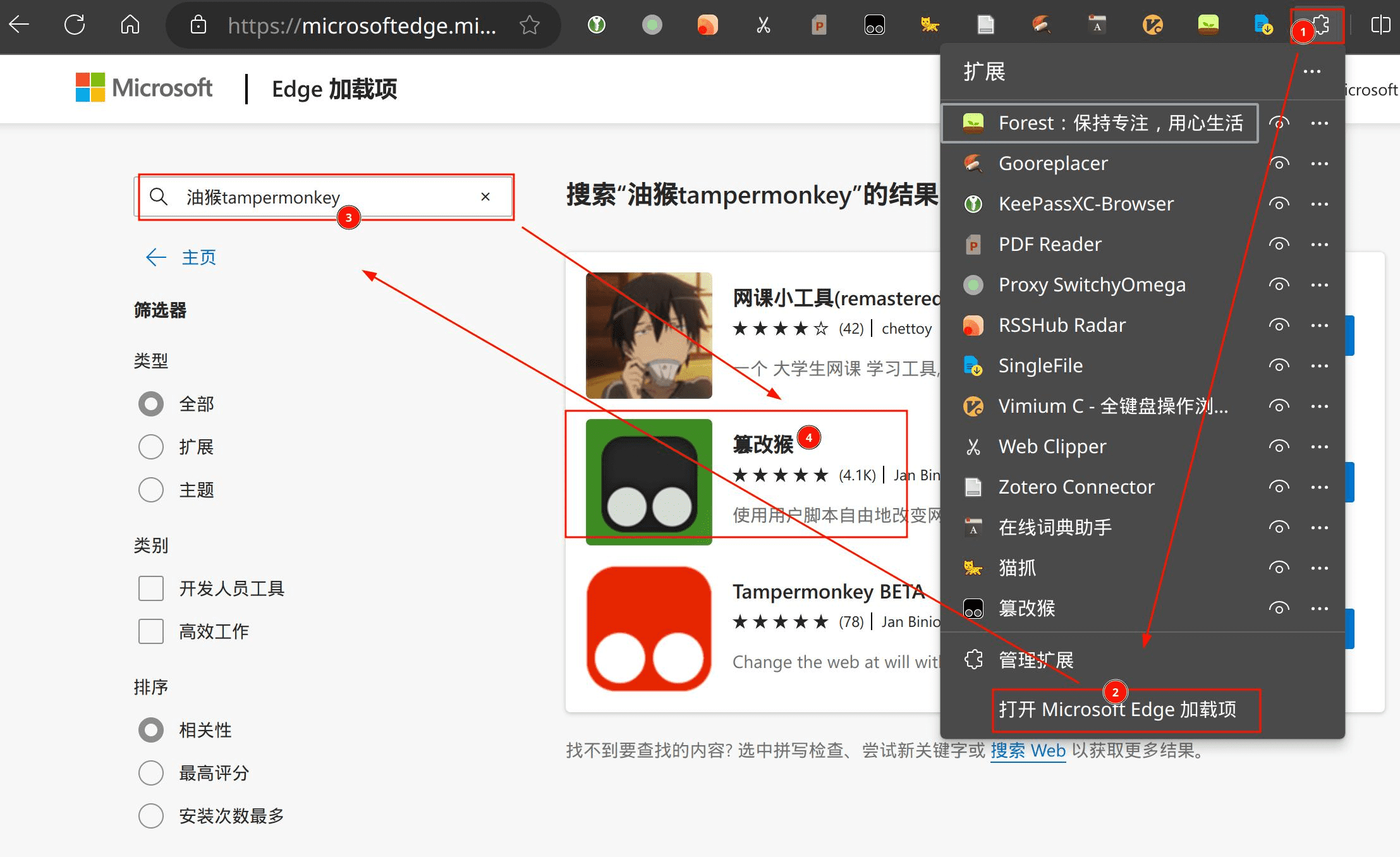Click the Edge 加载项 header title
Image resolution: width=1400 pixels, height=857 pixels.
click(334, 89)
